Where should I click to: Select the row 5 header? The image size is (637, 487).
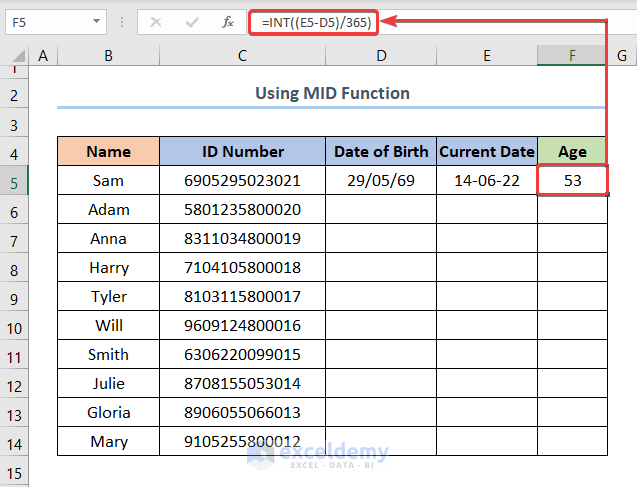(15, 181)
